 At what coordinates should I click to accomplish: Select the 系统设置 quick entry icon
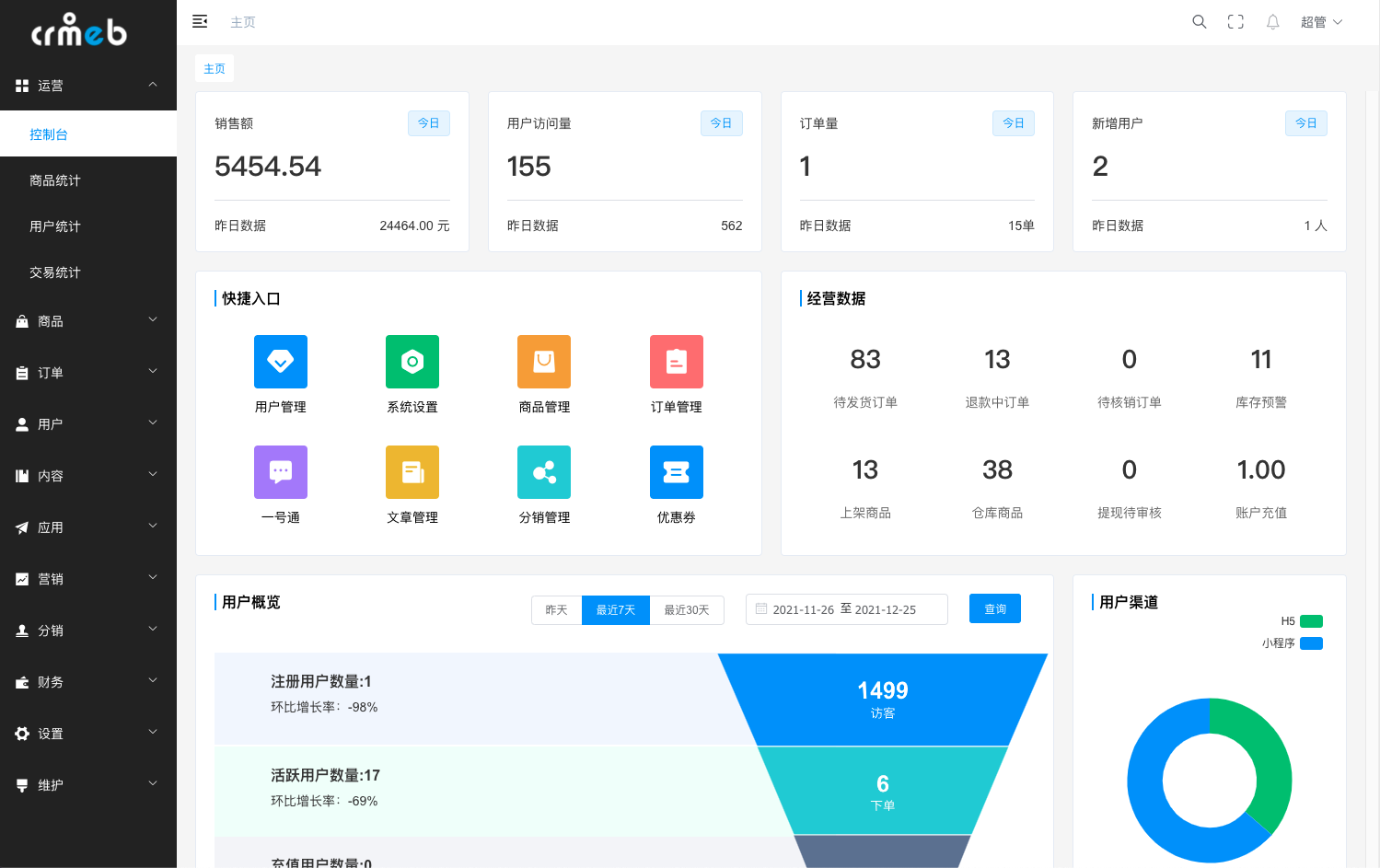click(x=412, y=362)
